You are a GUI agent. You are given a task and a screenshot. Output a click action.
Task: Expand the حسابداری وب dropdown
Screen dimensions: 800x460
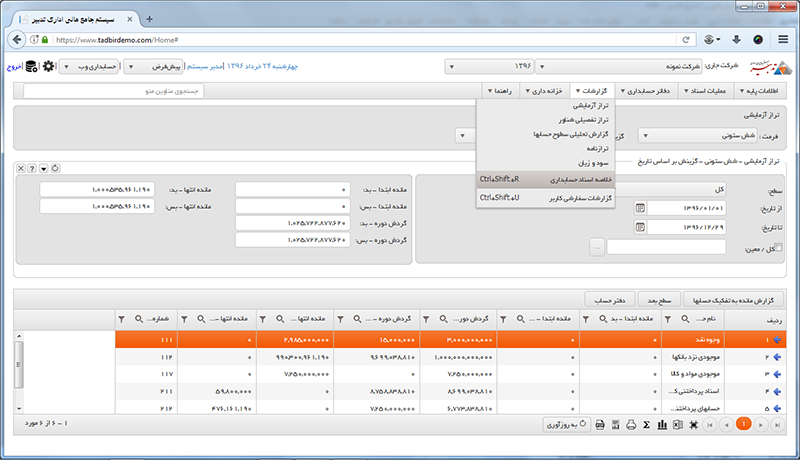[89, 67]
